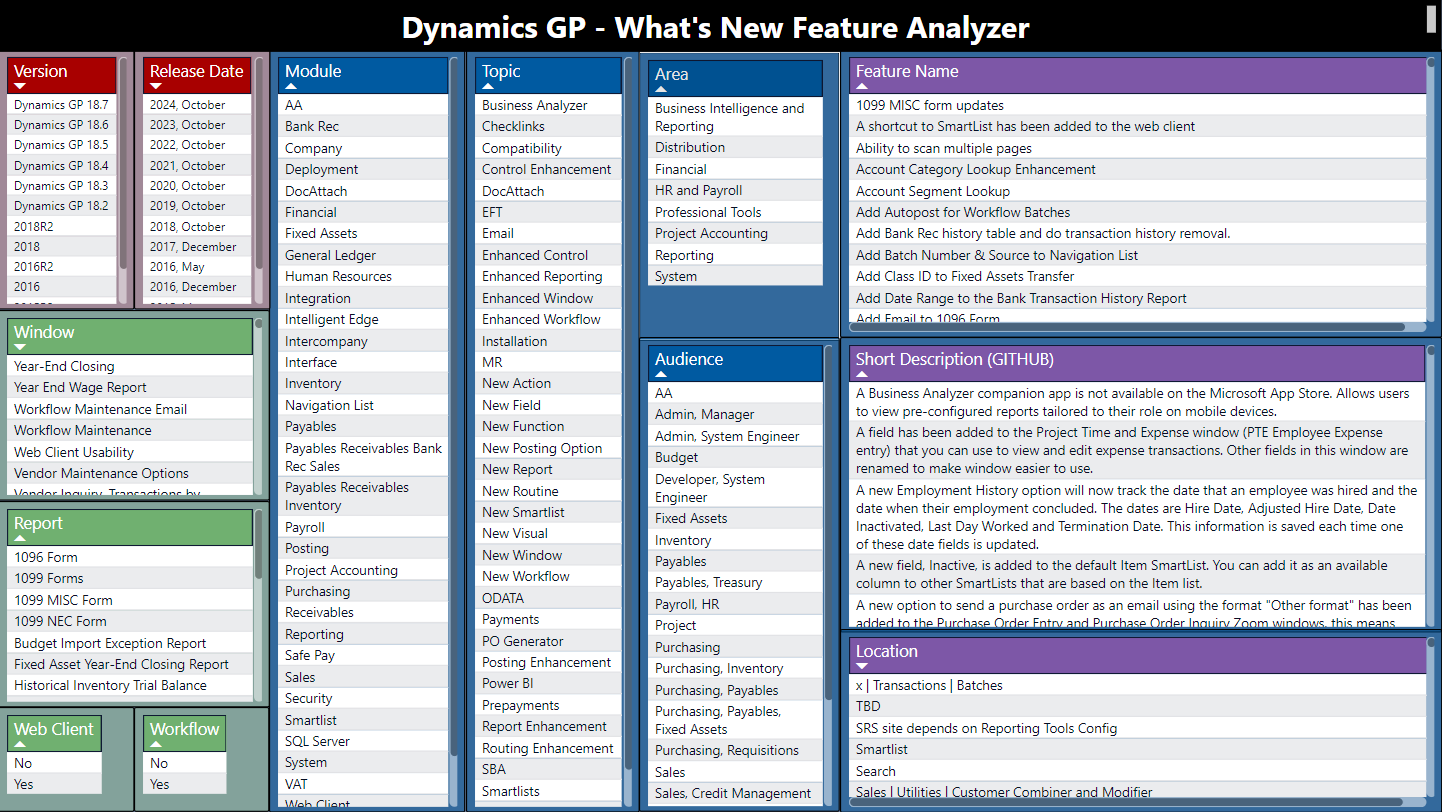Select General Ledger in the Module list

click(363, 255)
